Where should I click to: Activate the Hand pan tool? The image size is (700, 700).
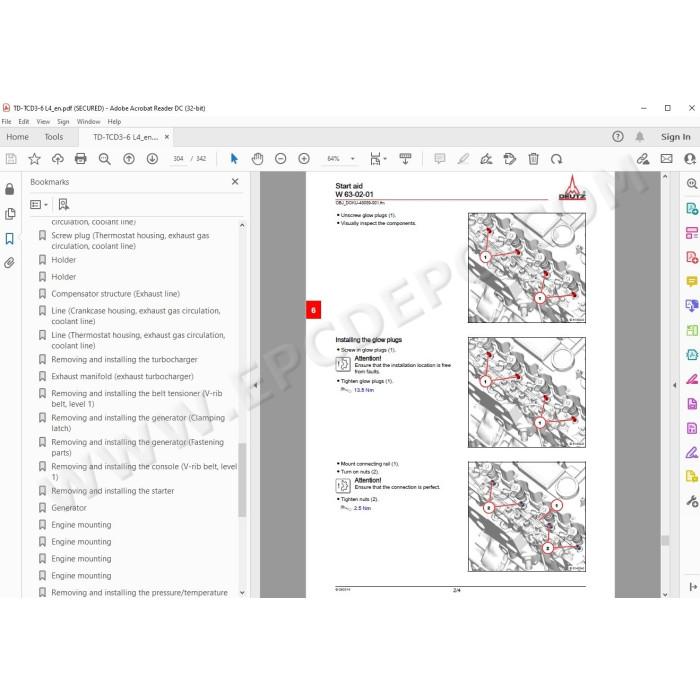(x=257, y=159)
